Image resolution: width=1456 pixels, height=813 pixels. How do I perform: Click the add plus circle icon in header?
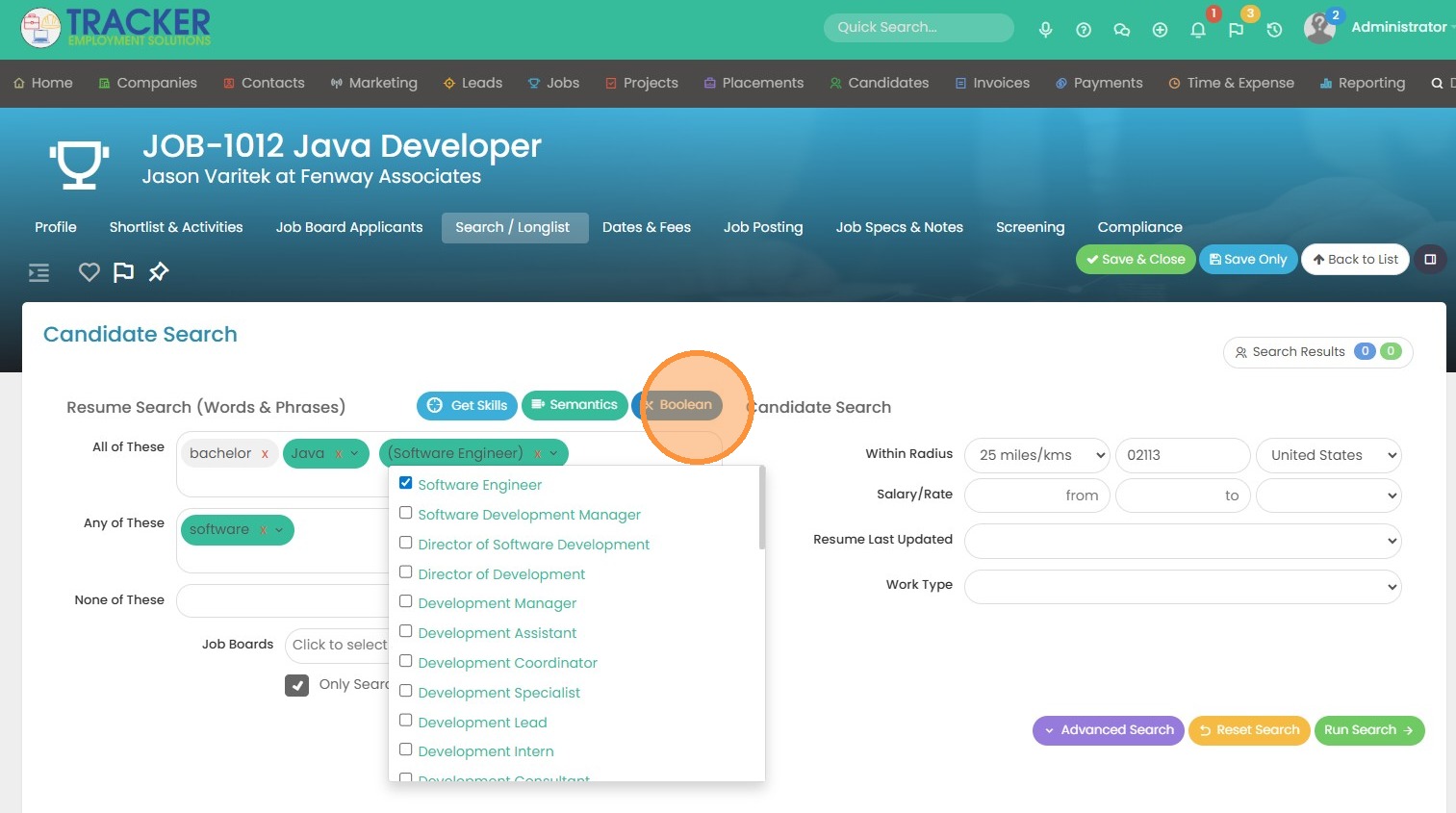(1160, 30)
